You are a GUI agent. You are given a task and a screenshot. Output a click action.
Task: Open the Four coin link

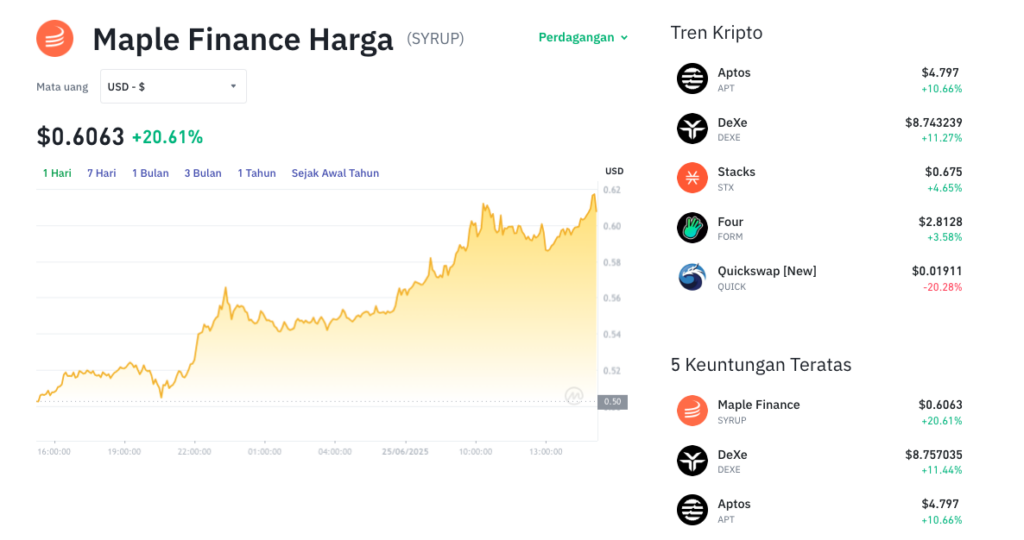coord(730,221)
